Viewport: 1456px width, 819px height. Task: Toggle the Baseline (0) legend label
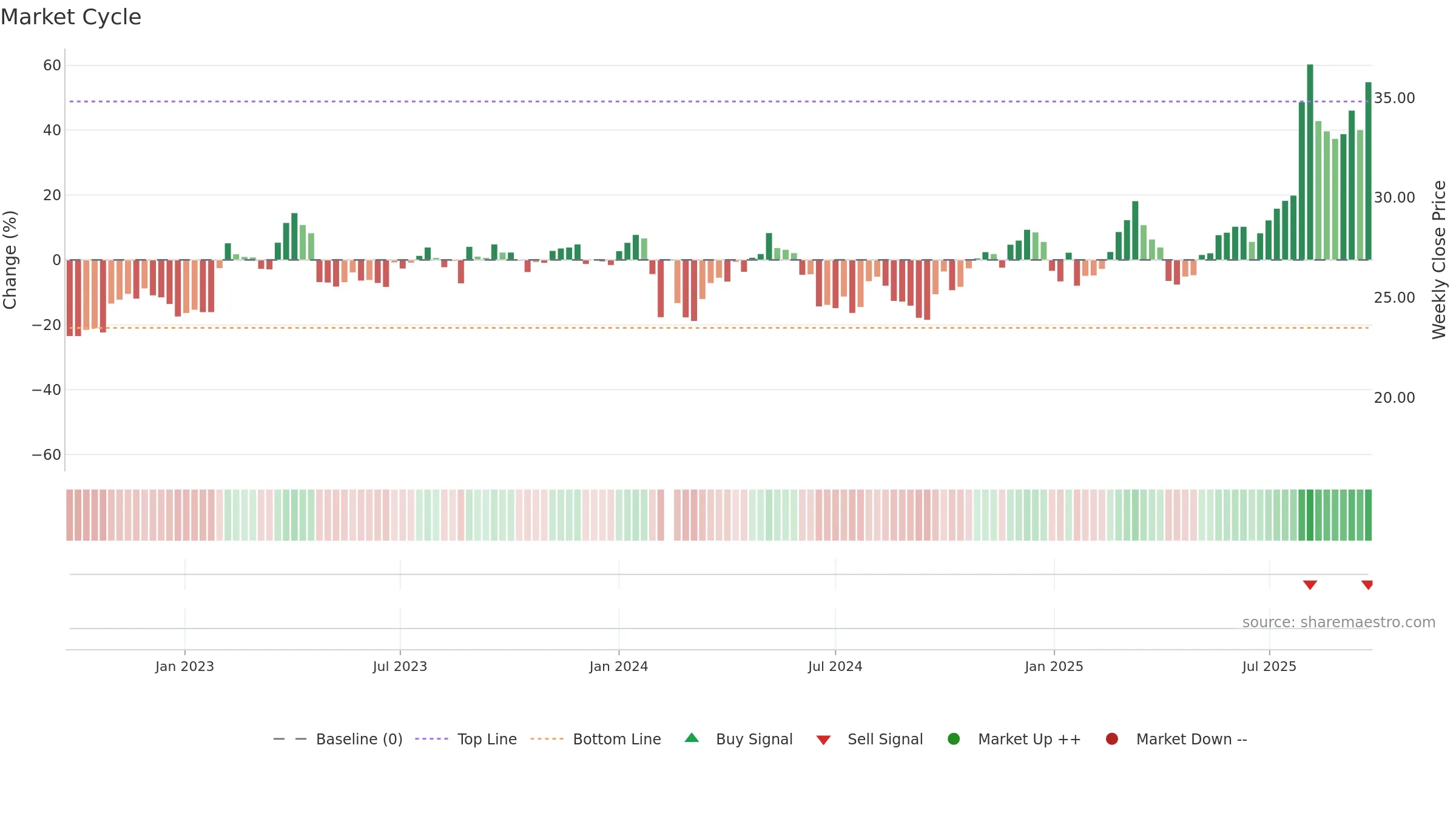[x=359, y=739]
